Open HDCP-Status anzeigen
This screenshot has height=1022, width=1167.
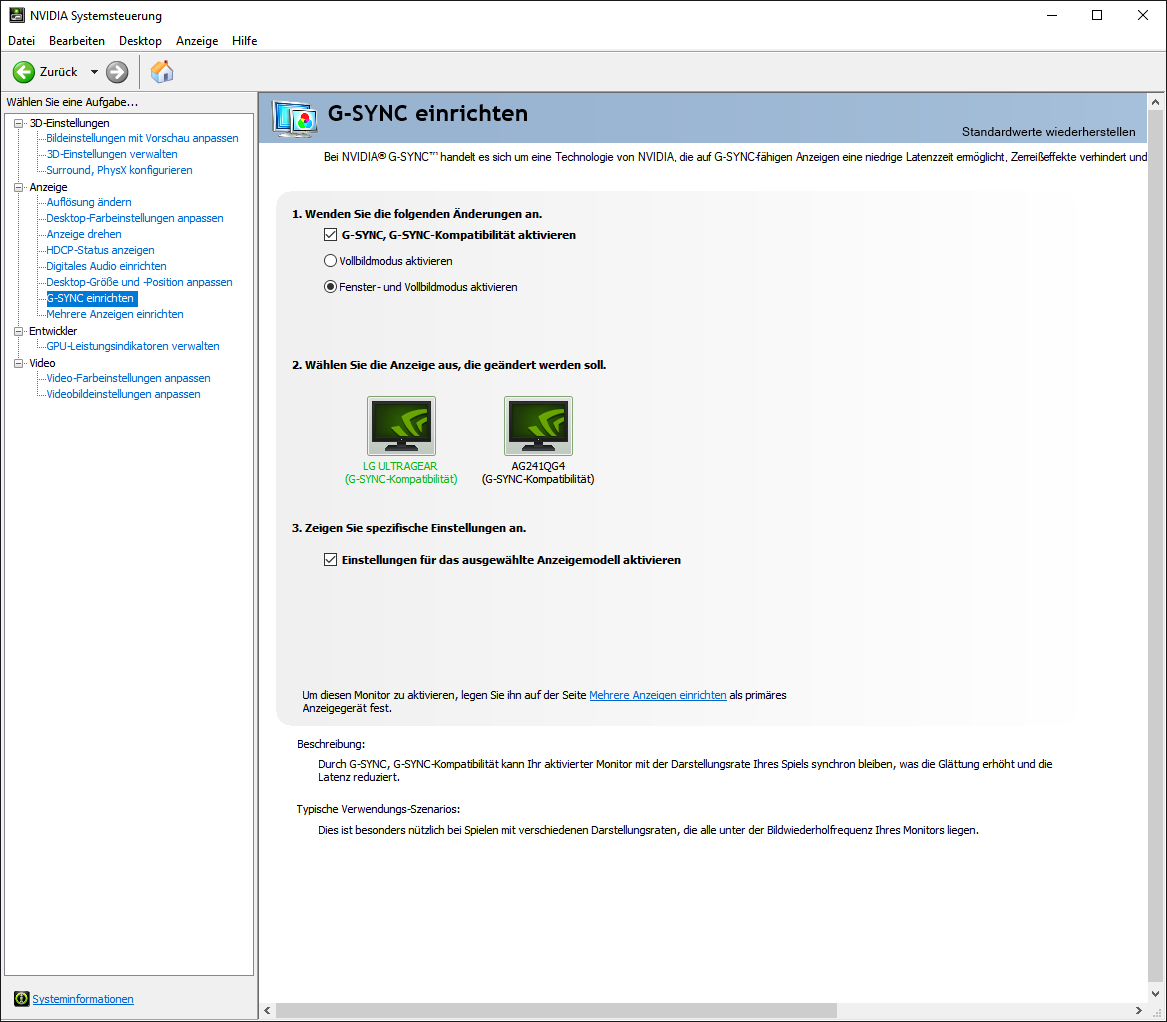100,250
